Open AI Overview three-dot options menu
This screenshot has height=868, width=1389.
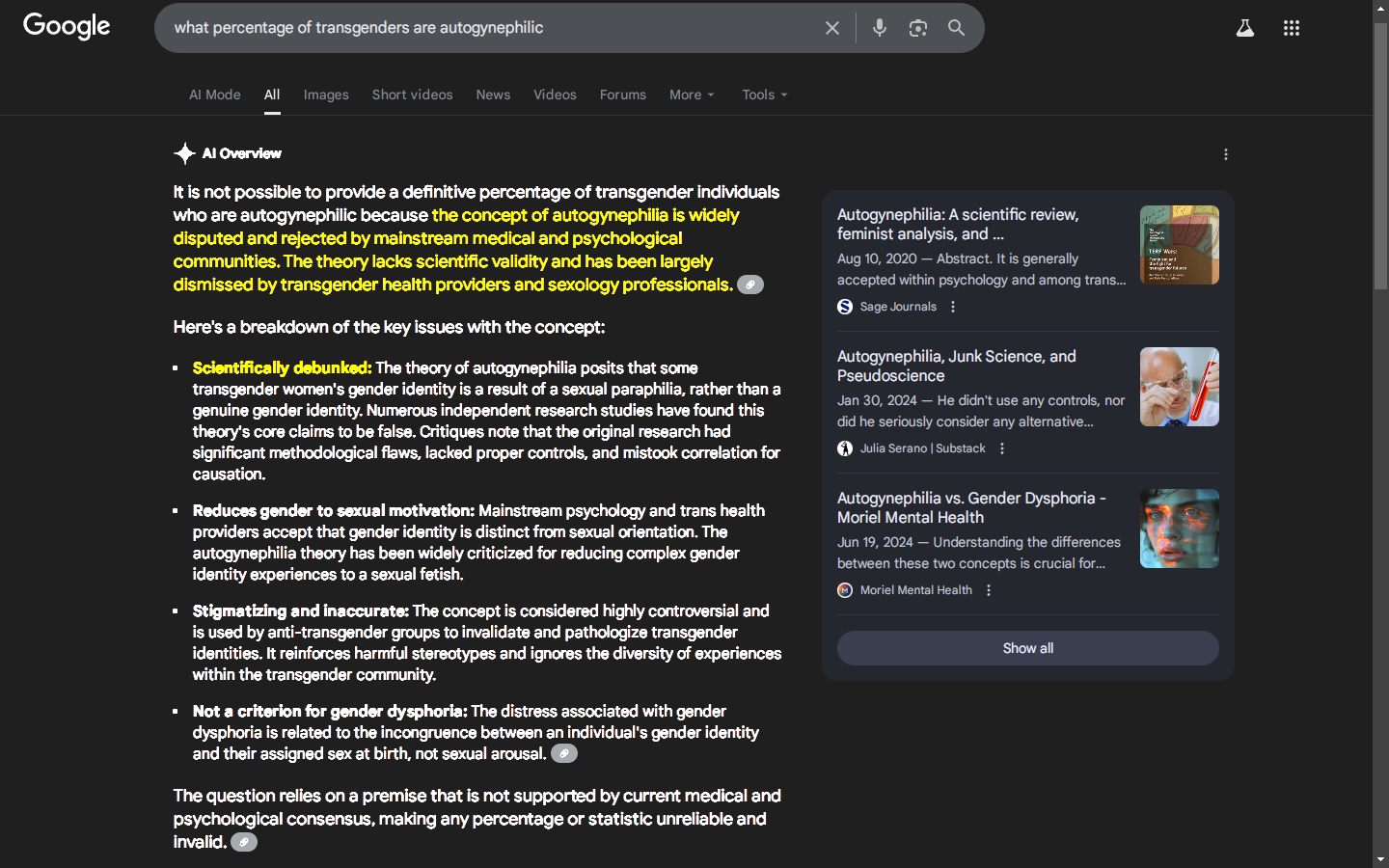click(x=1226, y=154)
